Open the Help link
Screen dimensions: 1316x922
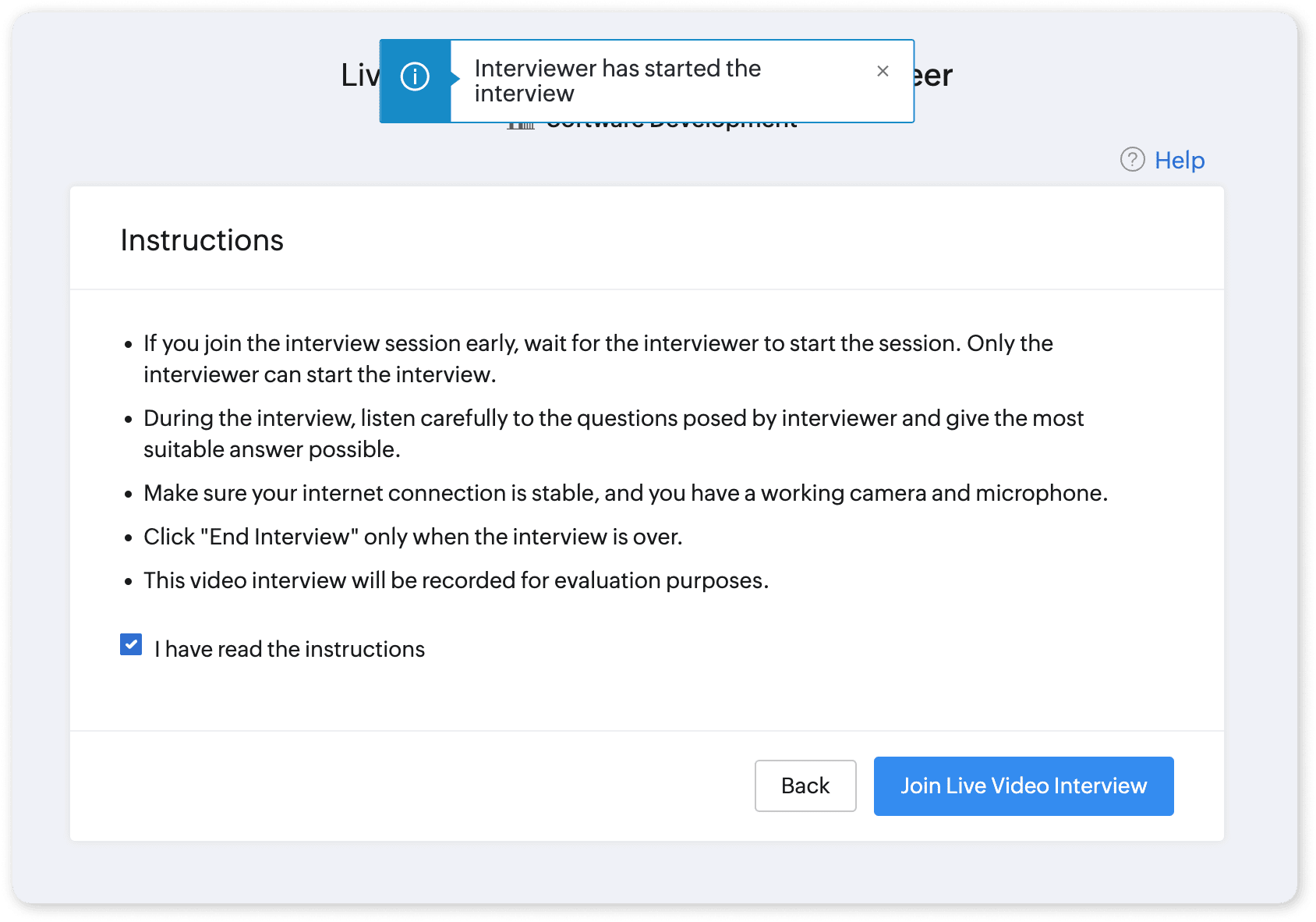pyautogui.click(x=1179, y=160)
